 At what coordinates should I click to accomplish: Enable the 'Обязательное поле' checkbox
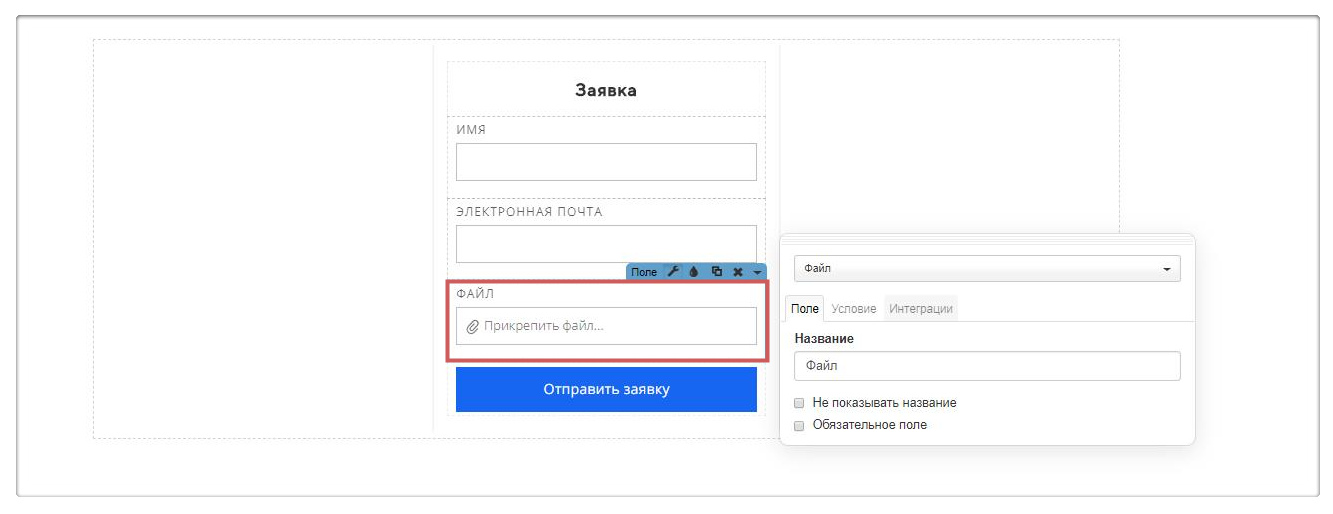799,425
